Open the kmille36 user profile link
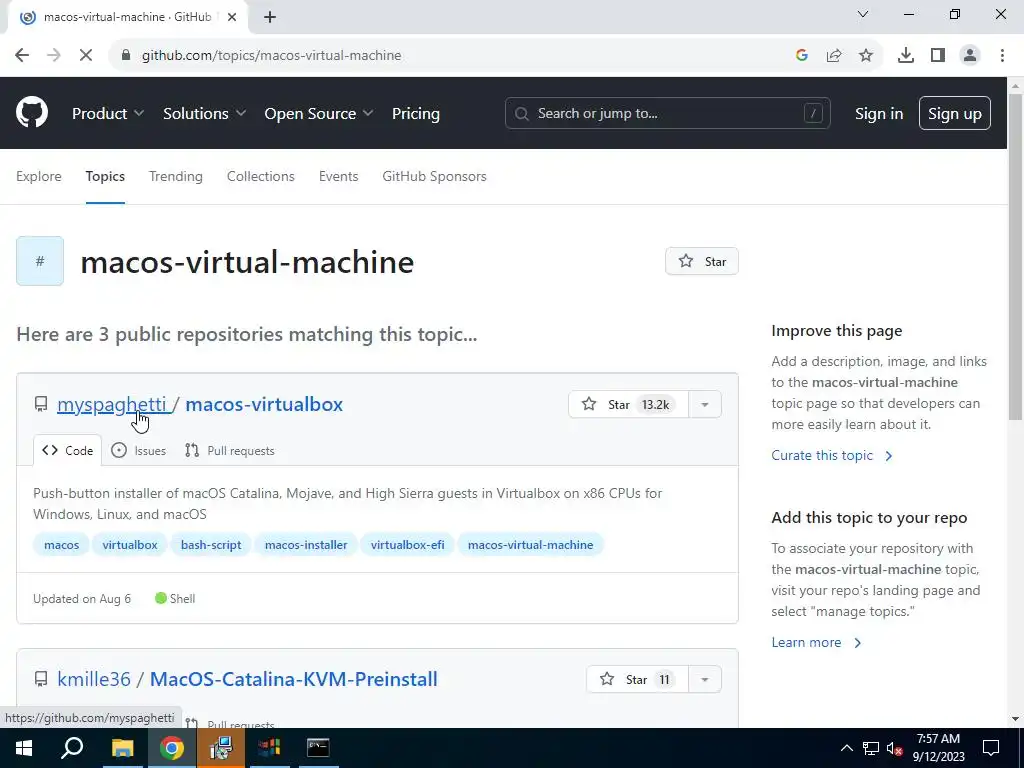The image size is (1024, 768). point(94,679)
